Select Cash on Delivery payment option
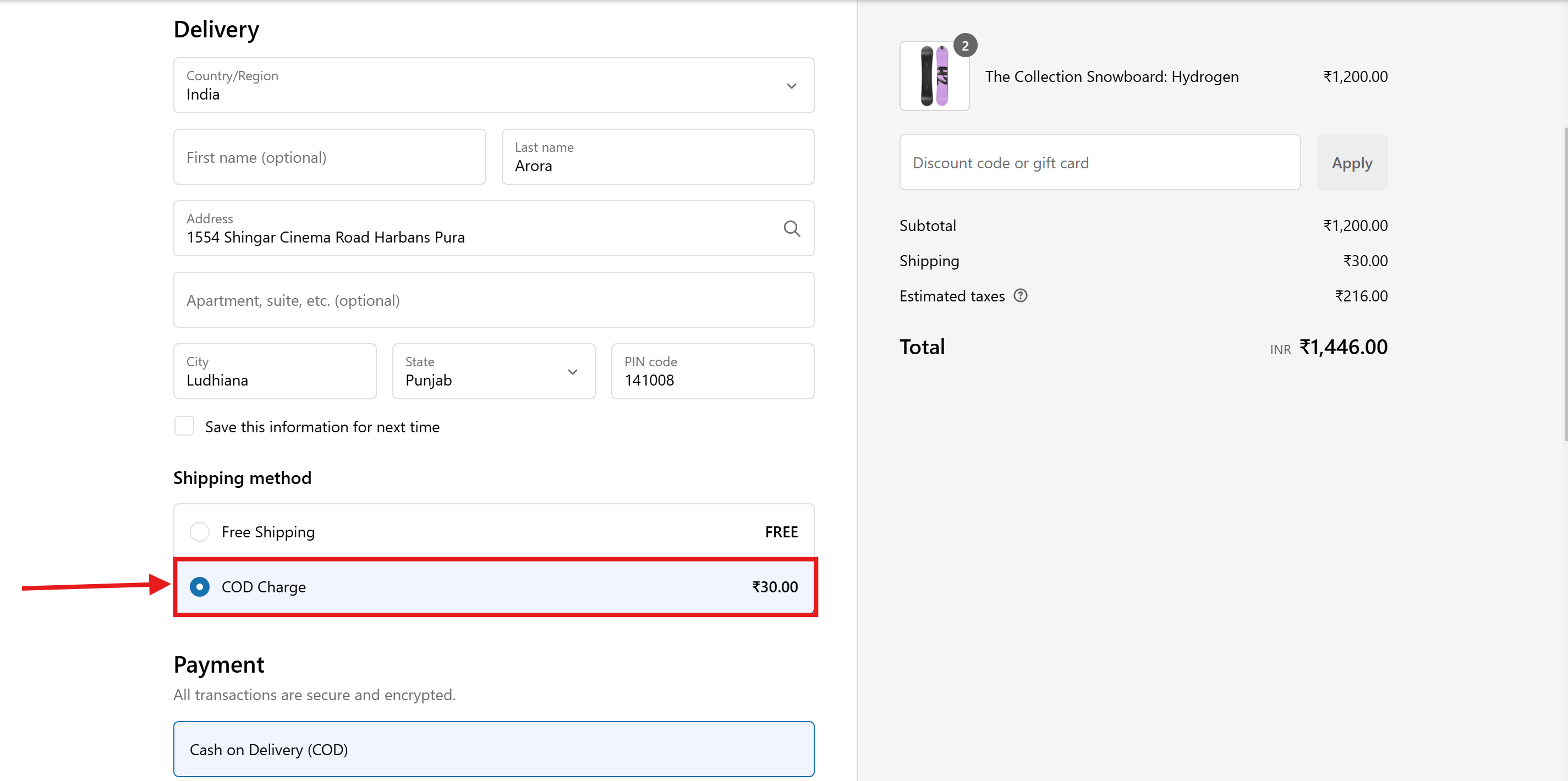This screenshot has width=1568, height=781. click(493, 749)
